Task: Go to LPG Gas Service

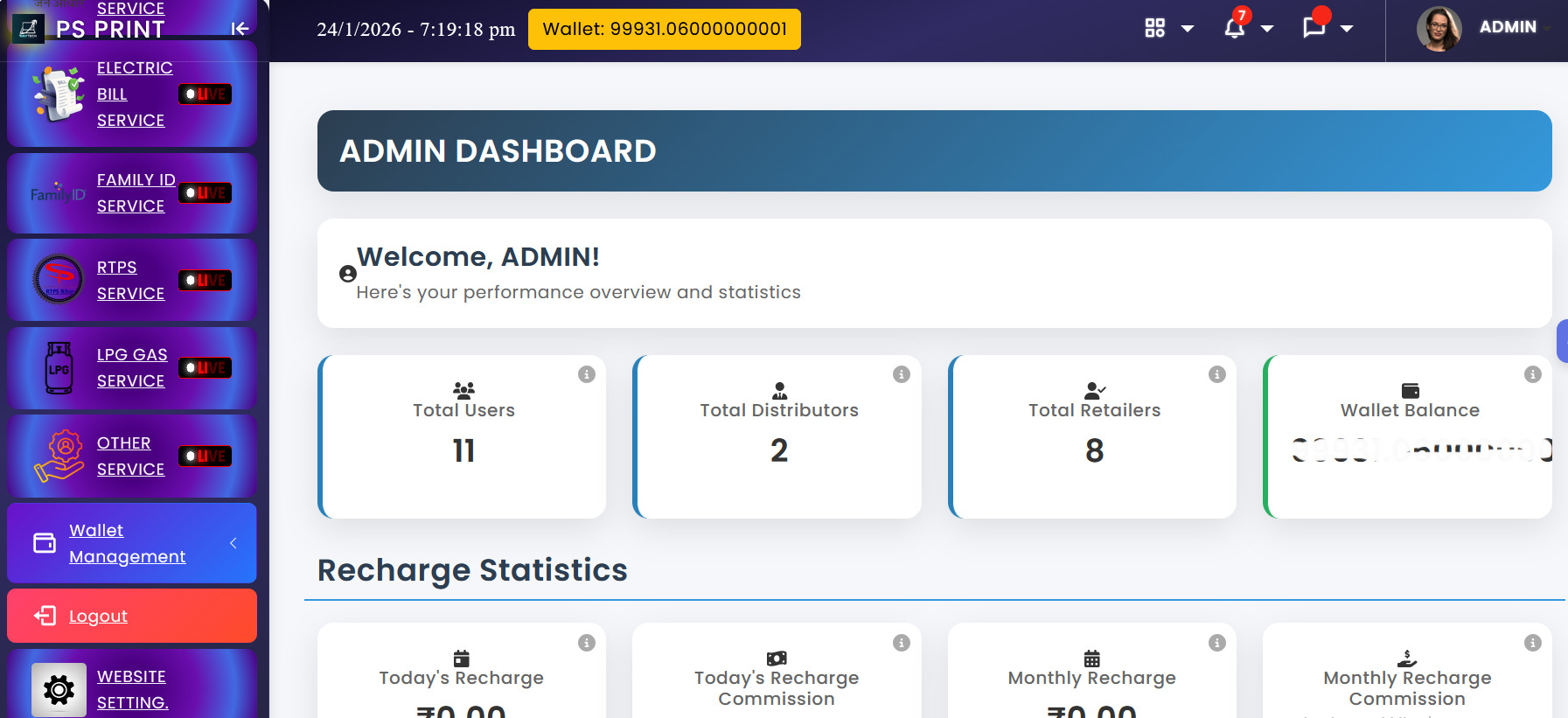Action: click(x=131, y=367)
